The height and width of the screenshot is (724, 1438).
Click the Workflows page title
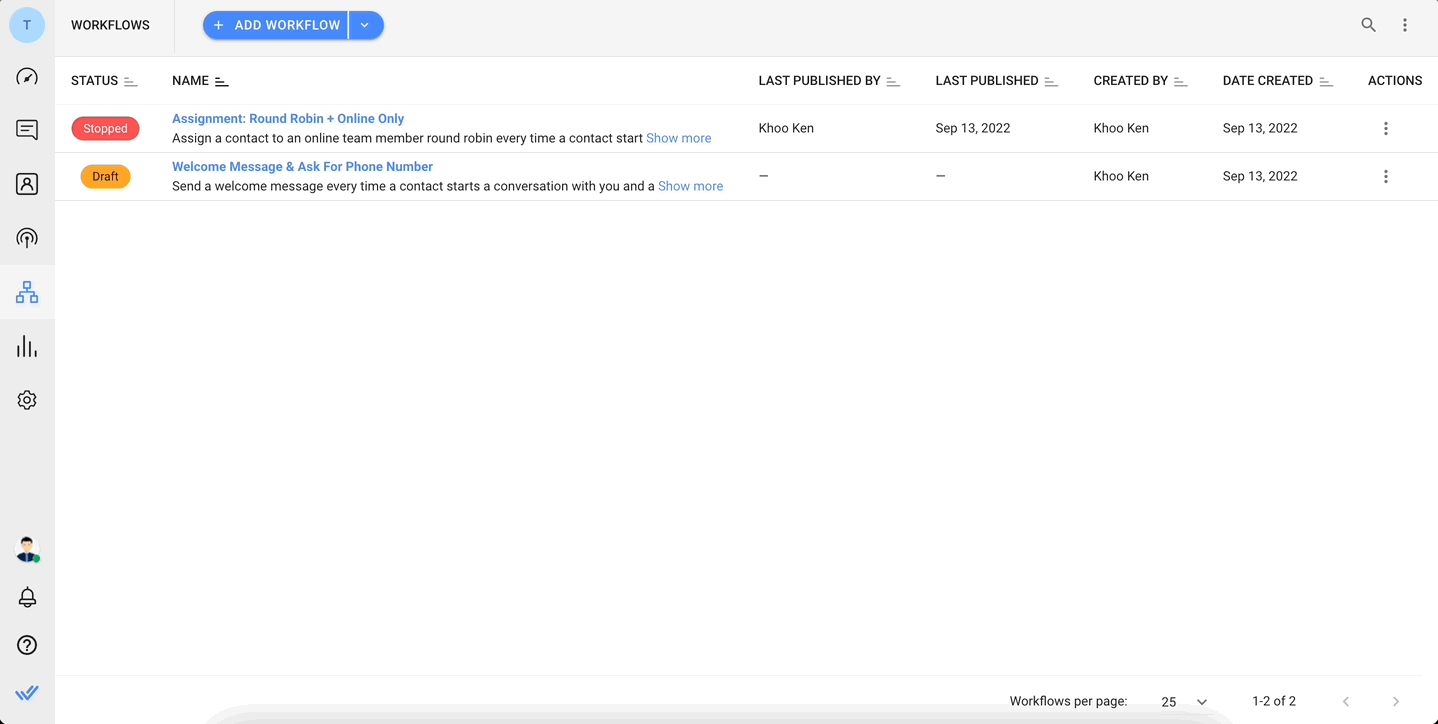pos(110,25)
